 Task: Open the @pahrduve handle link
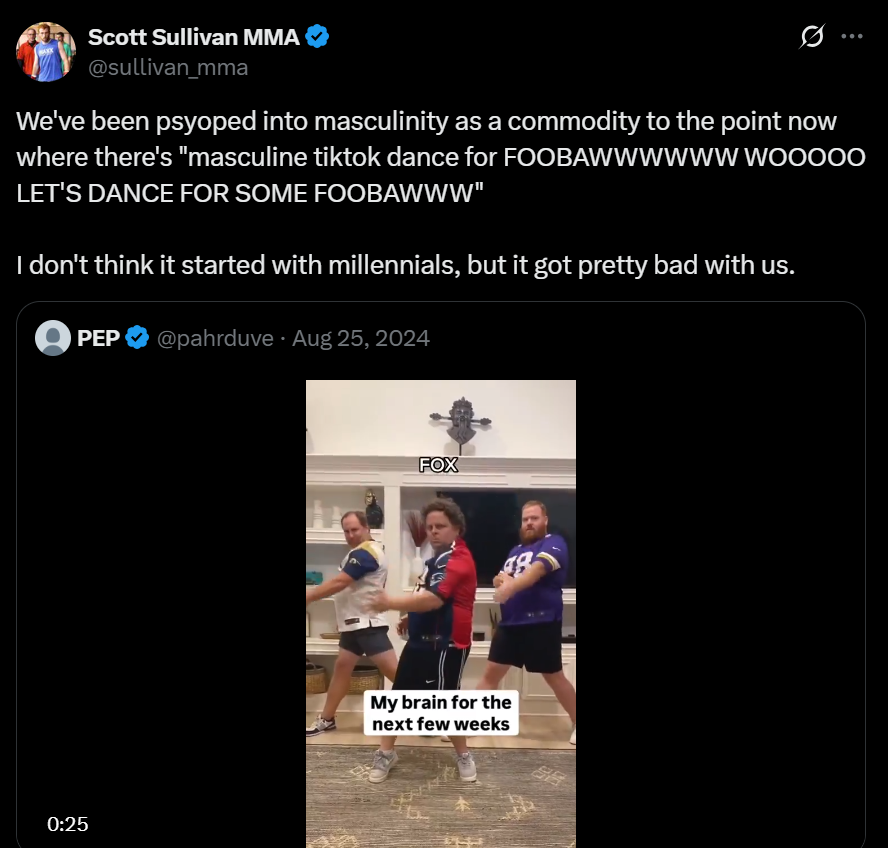[x=213, y=338]
